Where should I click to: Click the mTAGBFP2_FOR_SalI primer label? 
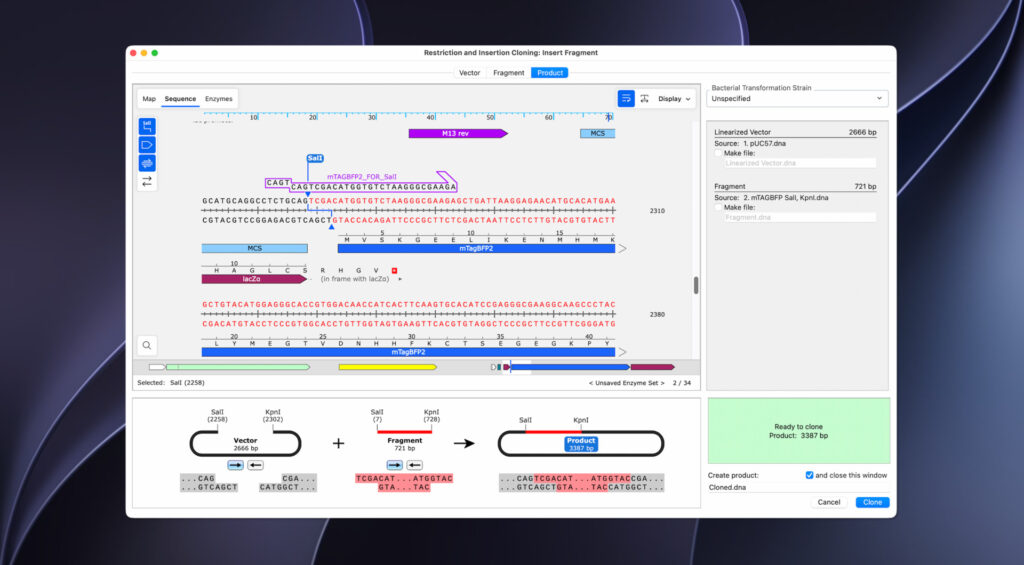[x=362, y=177]
